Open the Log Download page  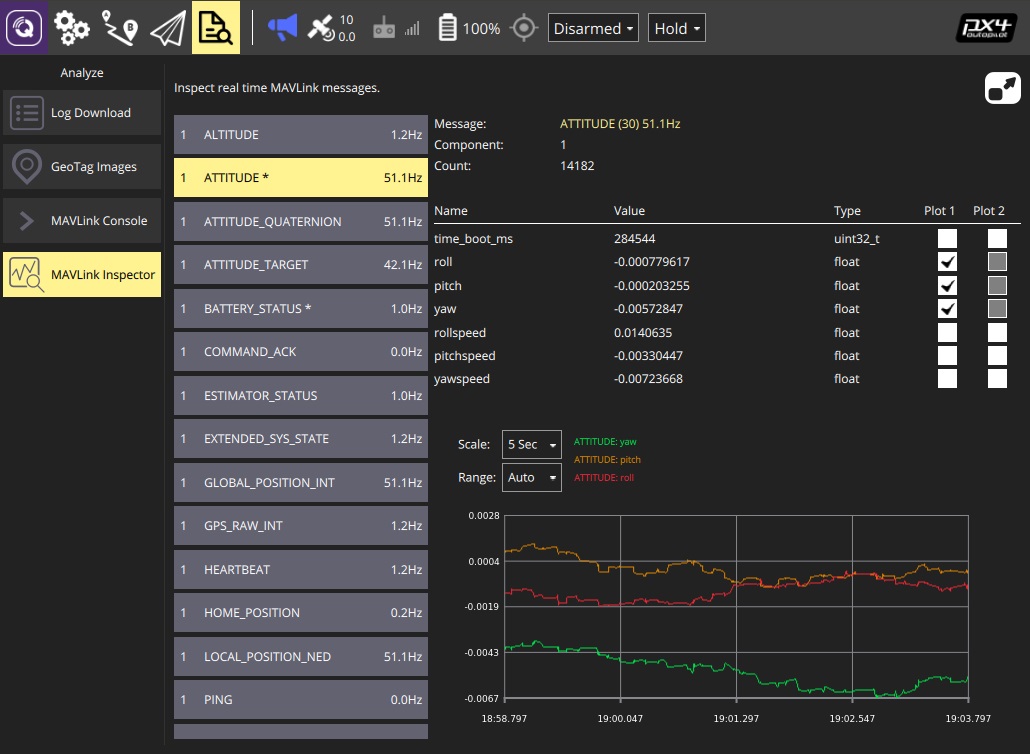[82, 113]
